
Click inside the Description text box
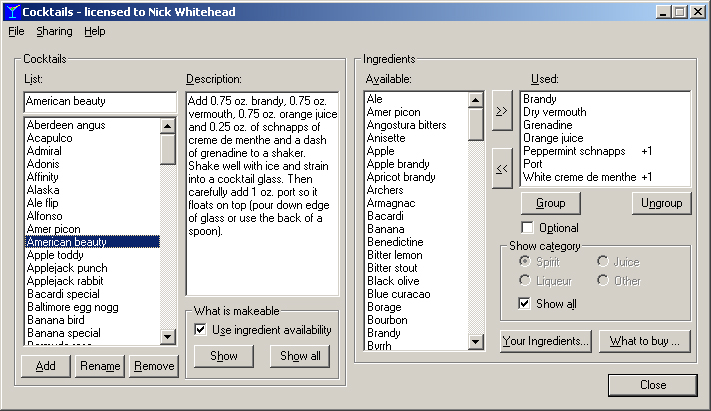tap(263, 194)
